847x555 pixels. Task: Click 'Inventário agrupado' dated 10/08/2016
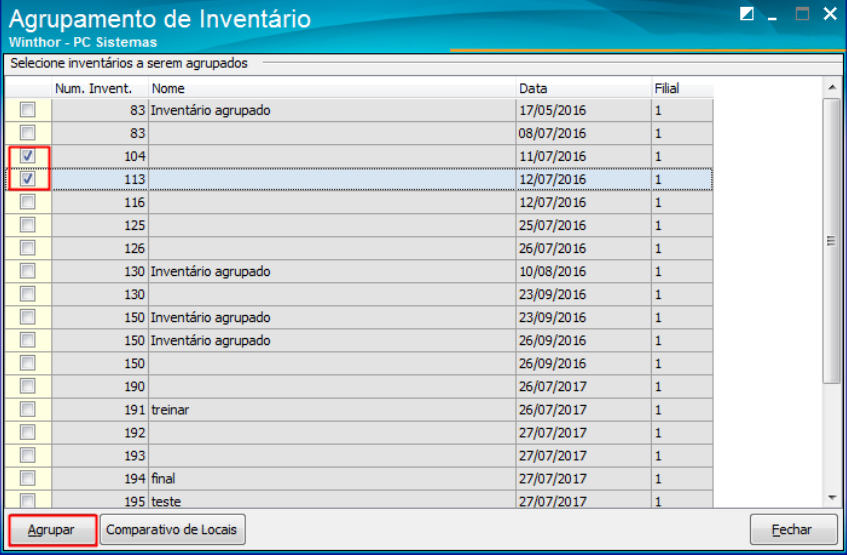coord(332,271)
